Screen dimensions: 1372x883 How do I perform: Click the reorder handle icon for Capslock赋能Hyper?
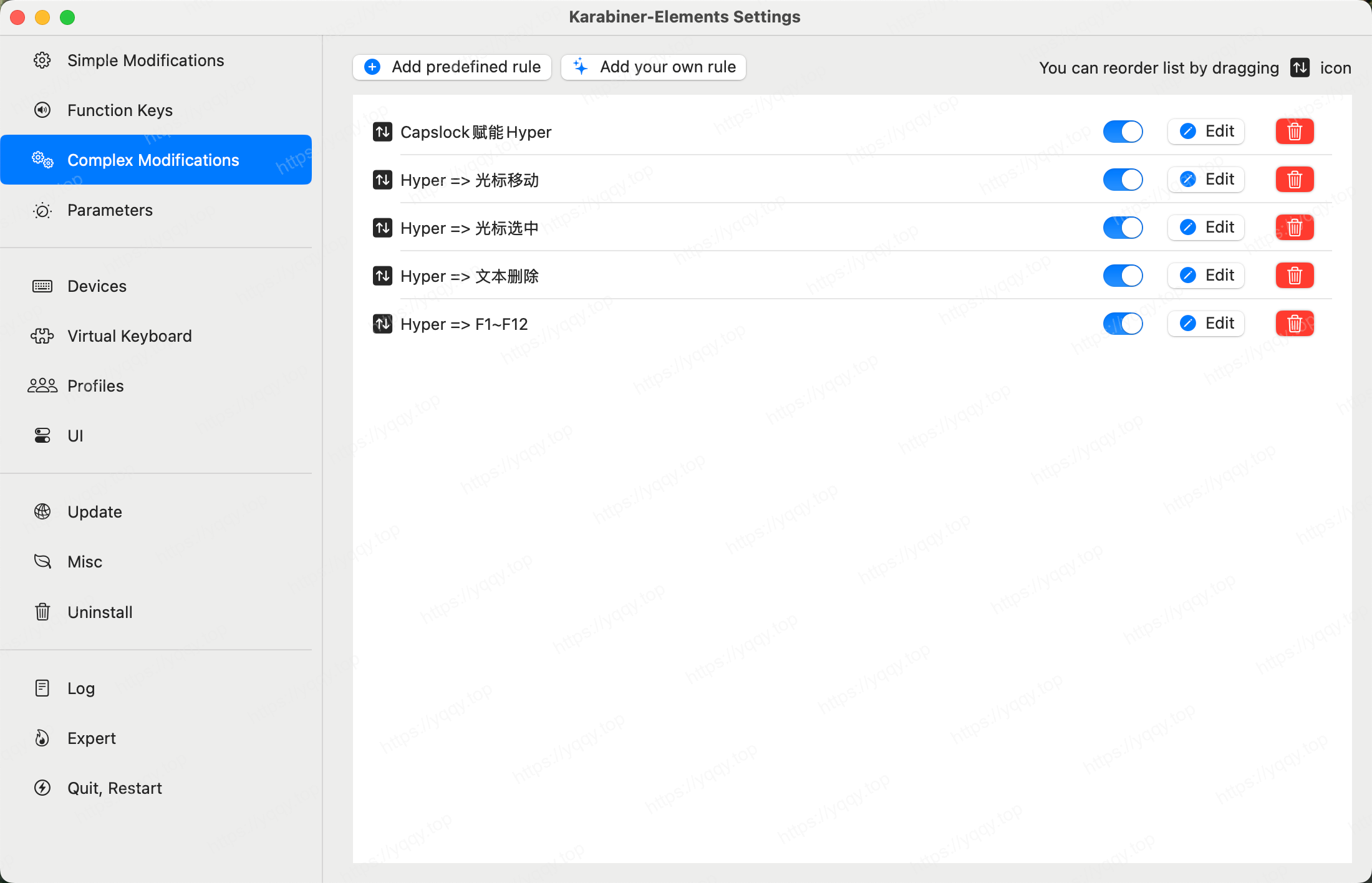click(382, 132)
